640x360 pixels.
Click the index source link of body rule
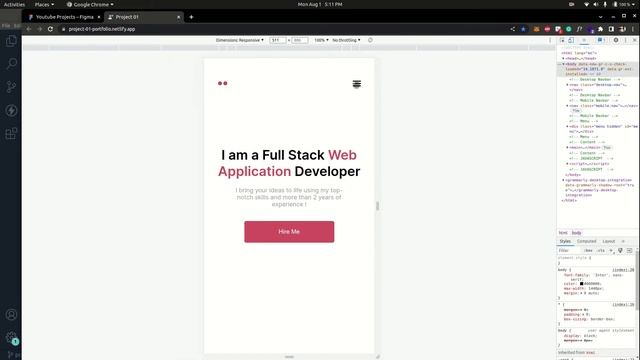click(623, 270)
